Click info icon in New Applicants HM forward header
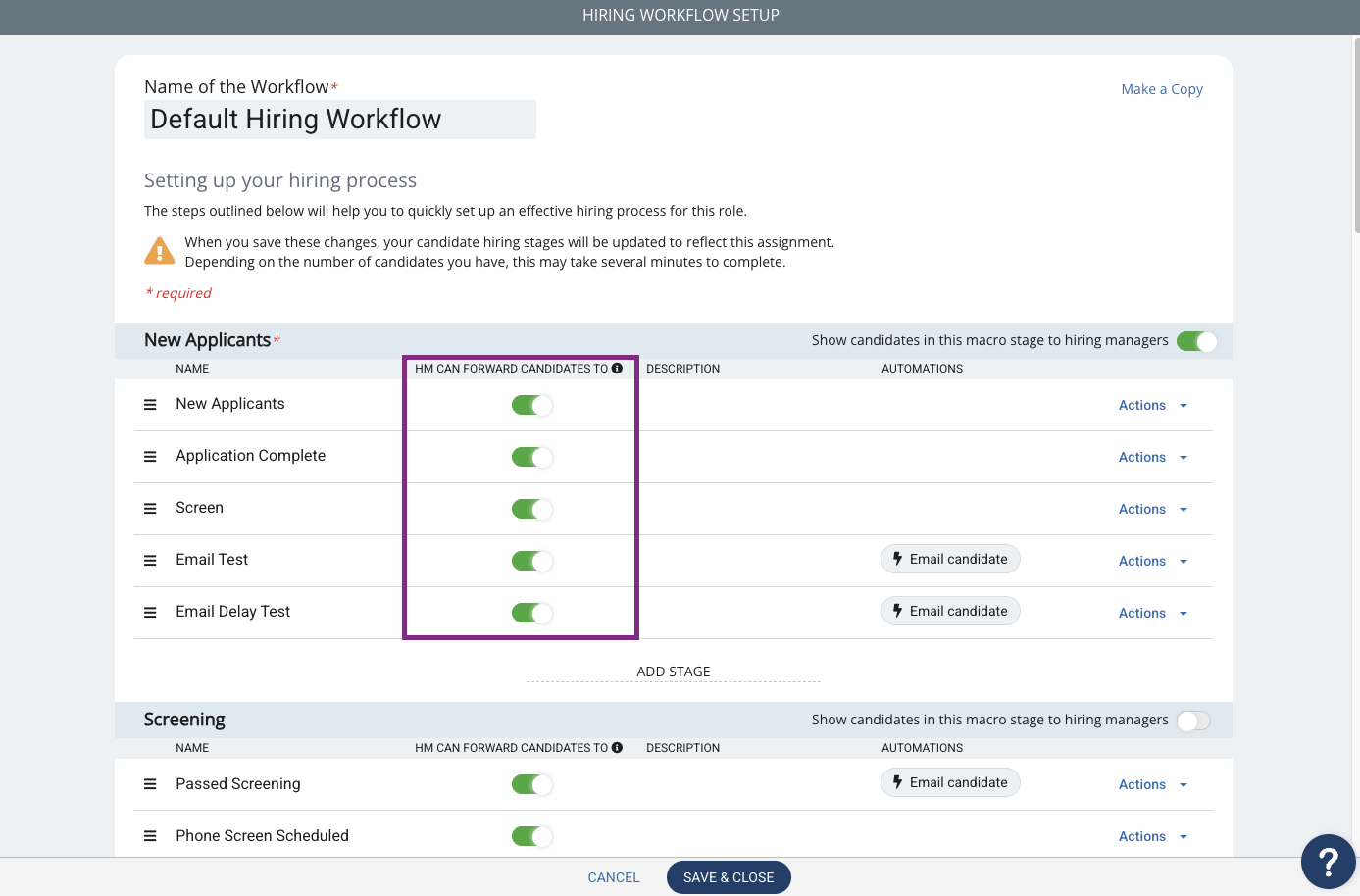The height and width of the screenshot is (896, 1360). click(x=617, y=369)
